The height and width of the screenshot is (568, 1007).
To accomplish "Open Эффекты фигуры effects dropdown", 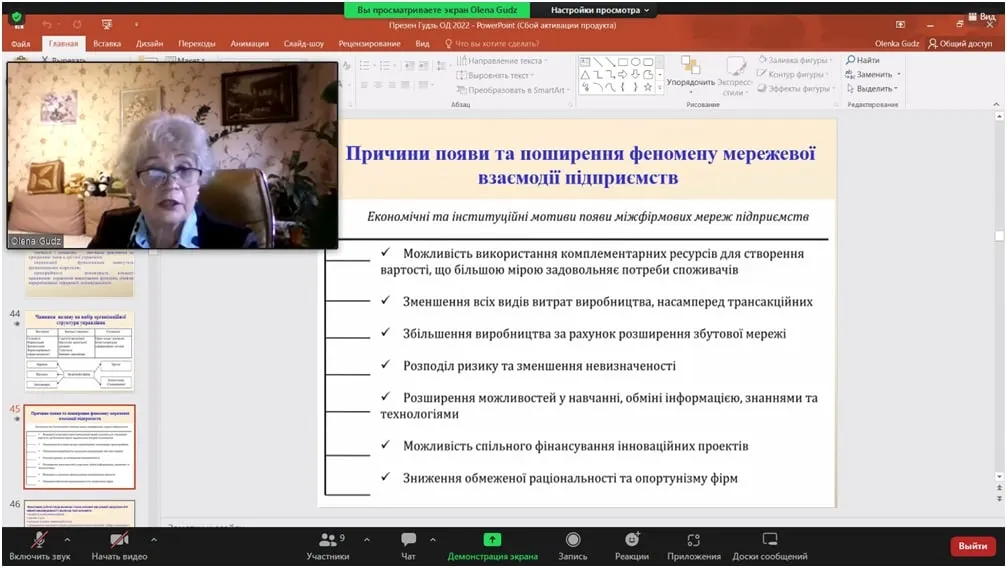I will [796, 89].
